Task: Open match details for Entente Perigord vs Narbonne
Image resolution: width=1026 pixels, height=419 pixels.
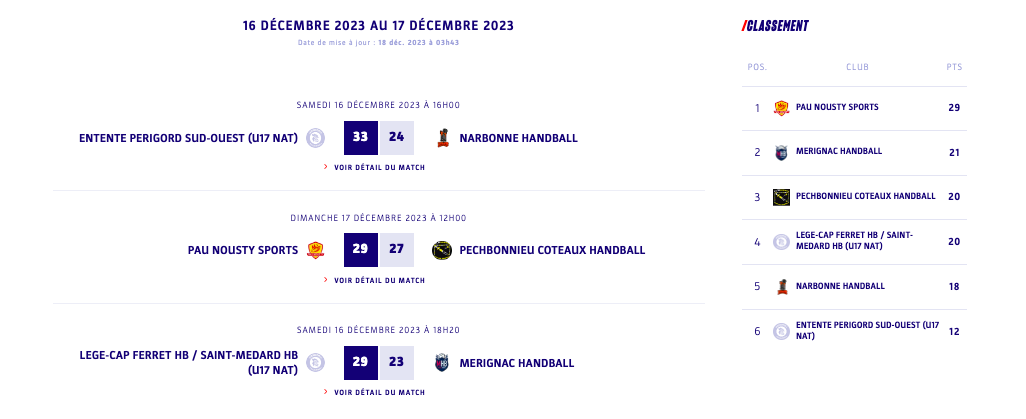Action: coord(379,168)
